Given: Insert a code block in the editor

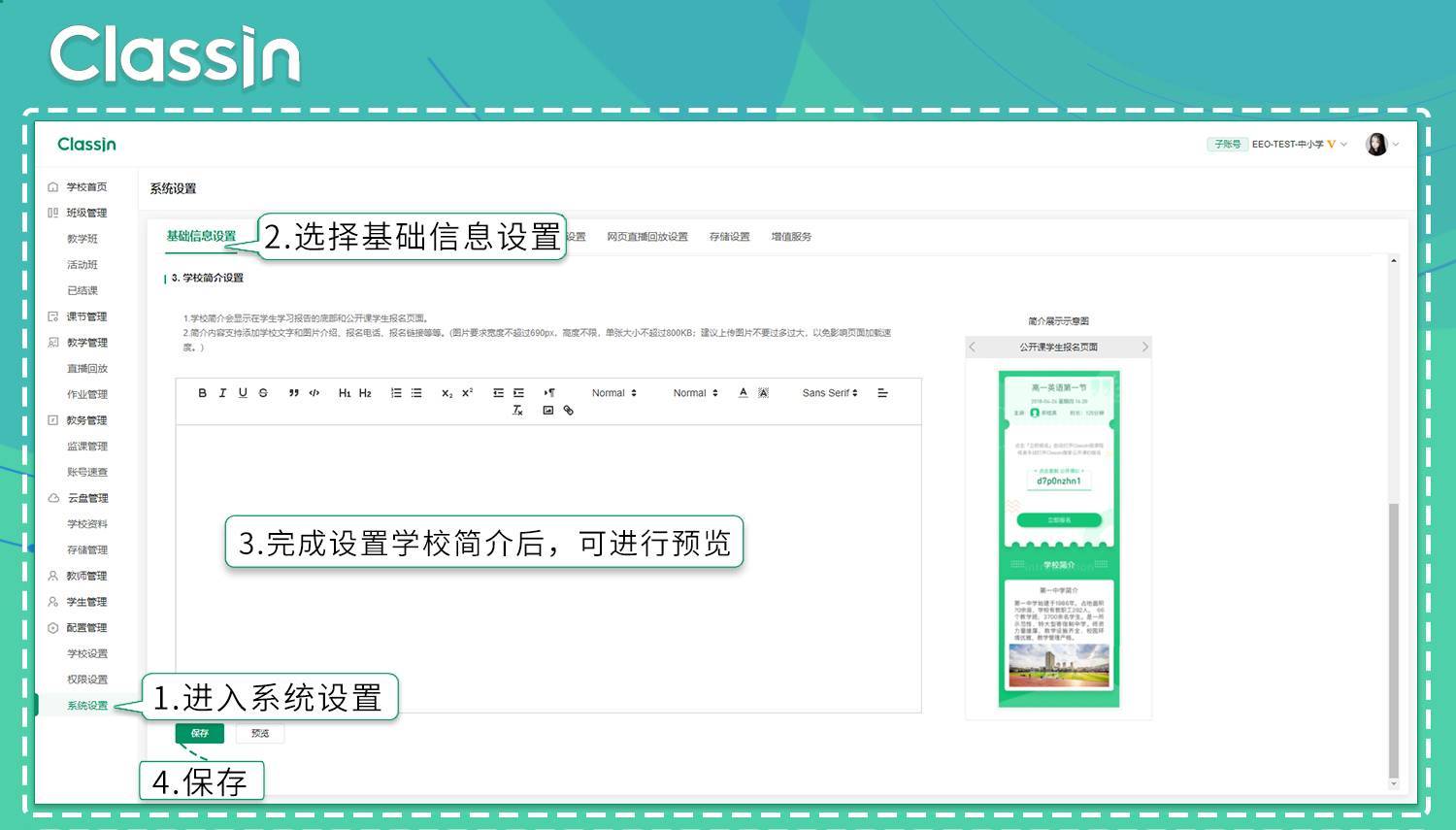Looking at the screenshot, I should (x=314, y=393).
